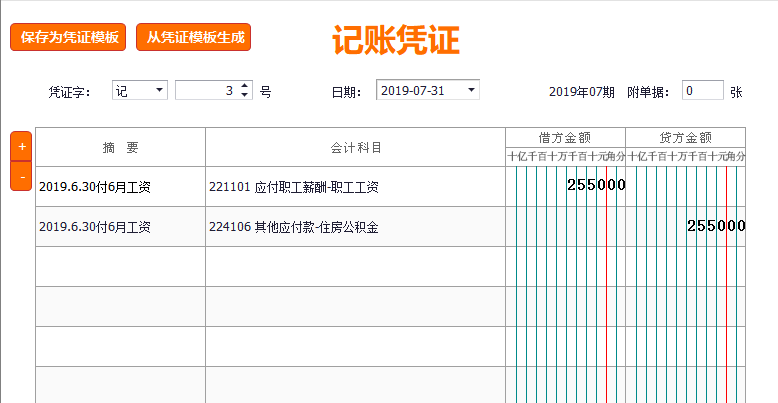This screenshot has width=778, height=403.
Task: Expand the 日期 date picker dropdown
Action: click(471, 90)
